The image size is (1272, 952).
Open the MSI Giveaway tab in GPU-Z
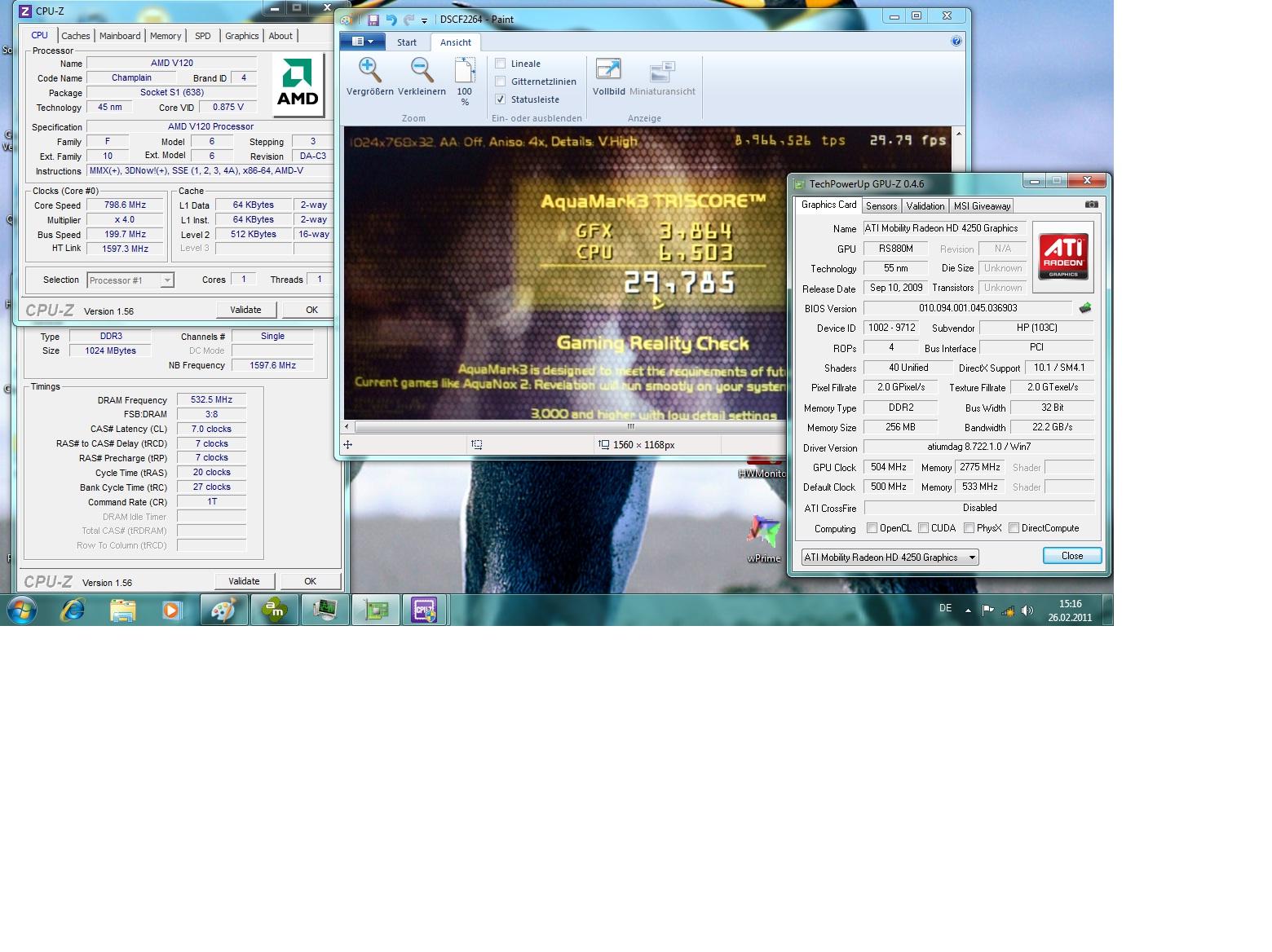point(982,206)
